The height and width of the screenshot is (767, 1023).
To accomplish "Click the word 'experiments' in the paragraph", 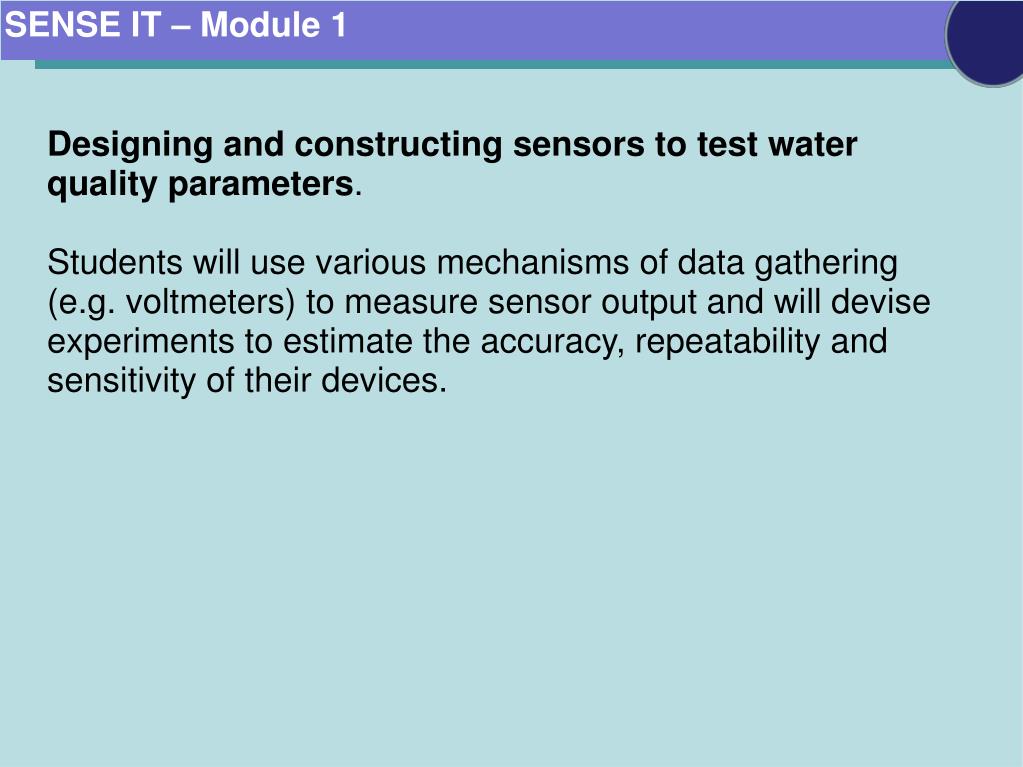I will point(140,343).
